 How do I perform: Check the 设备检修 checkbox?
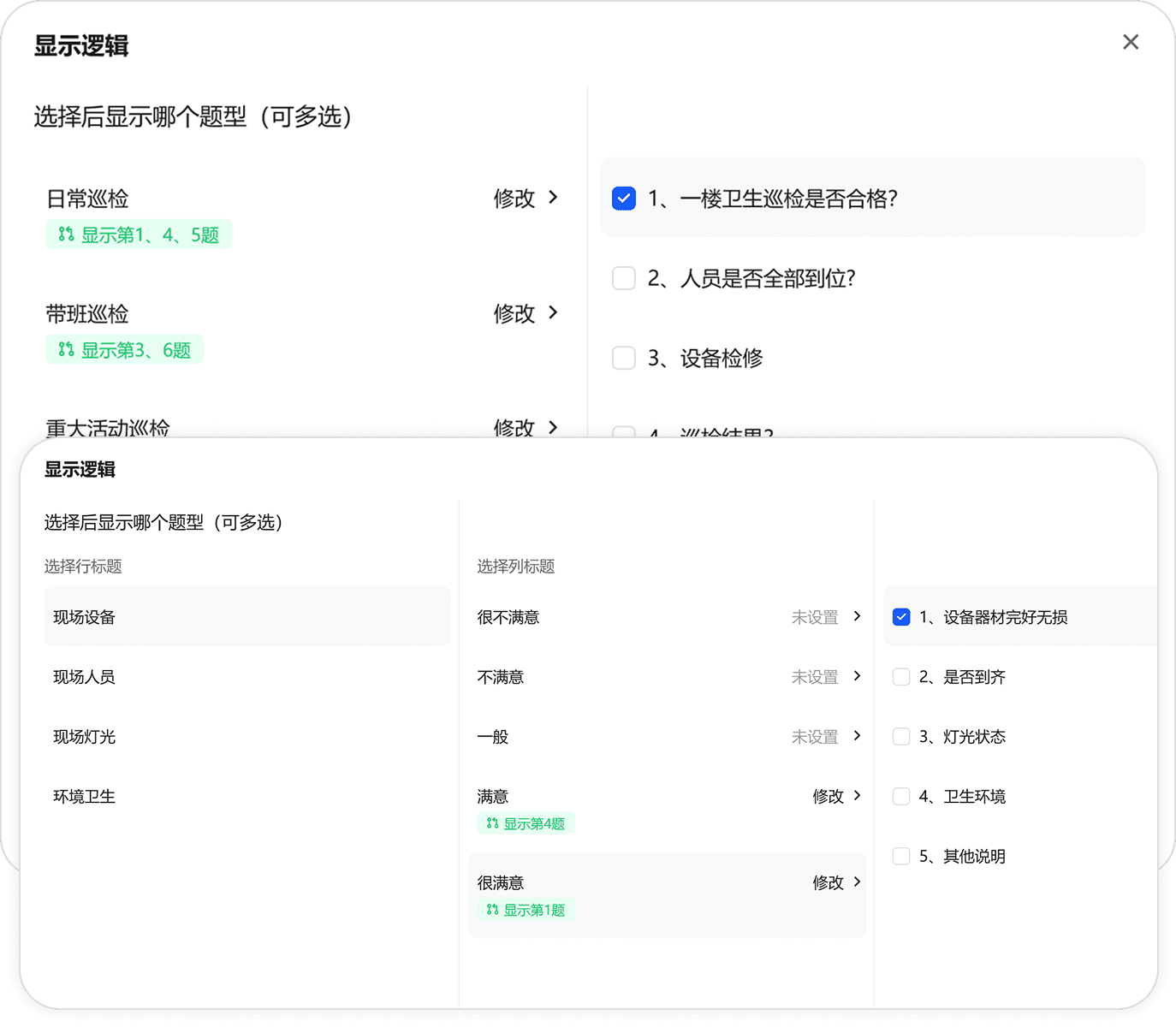(624, 358)
